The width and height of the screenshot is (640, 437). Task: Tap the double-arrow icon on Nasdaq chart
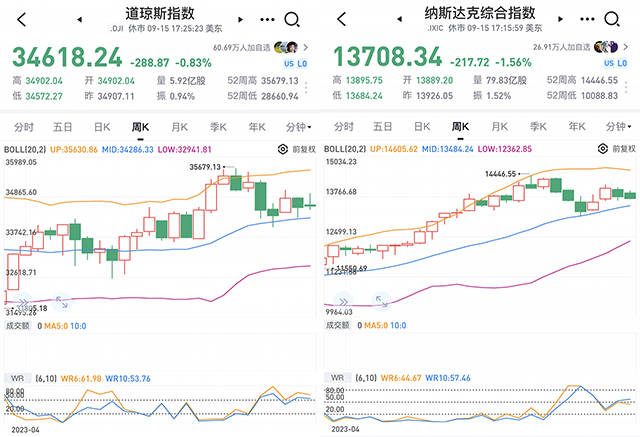pyautogui.click(x=343, y=302)
